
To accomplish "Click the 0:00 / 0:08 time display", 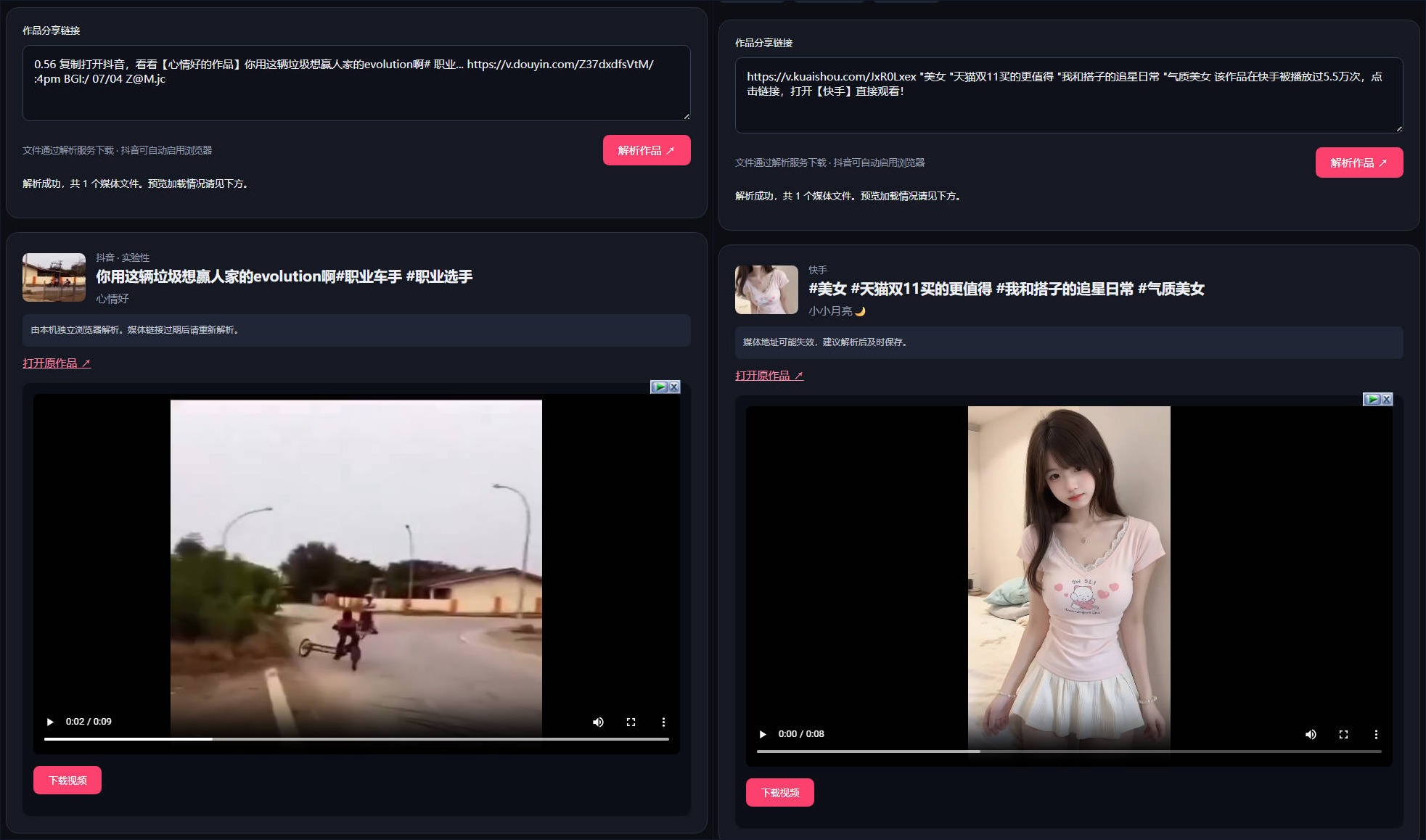I will coord(801,734).
